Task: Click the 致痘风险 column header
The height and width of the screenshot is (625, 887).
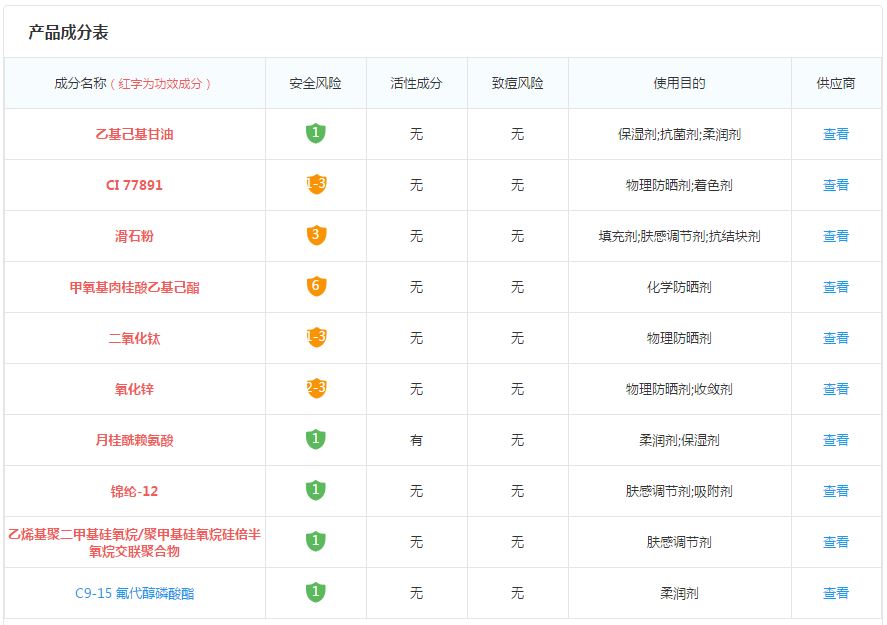Action: coord(517,83)
